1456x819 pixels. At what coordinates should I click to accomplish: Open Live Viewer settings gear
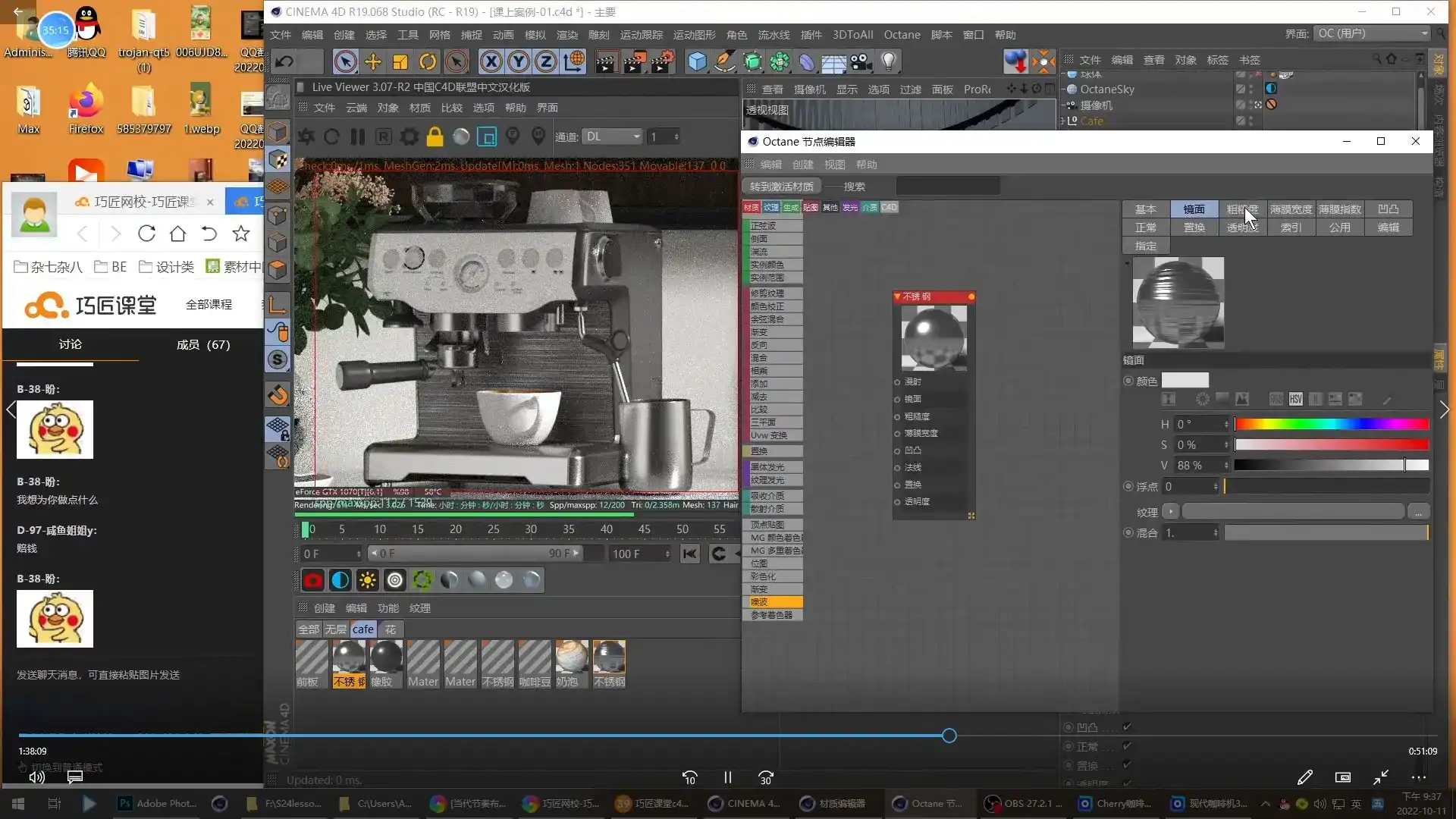[409, 137]
